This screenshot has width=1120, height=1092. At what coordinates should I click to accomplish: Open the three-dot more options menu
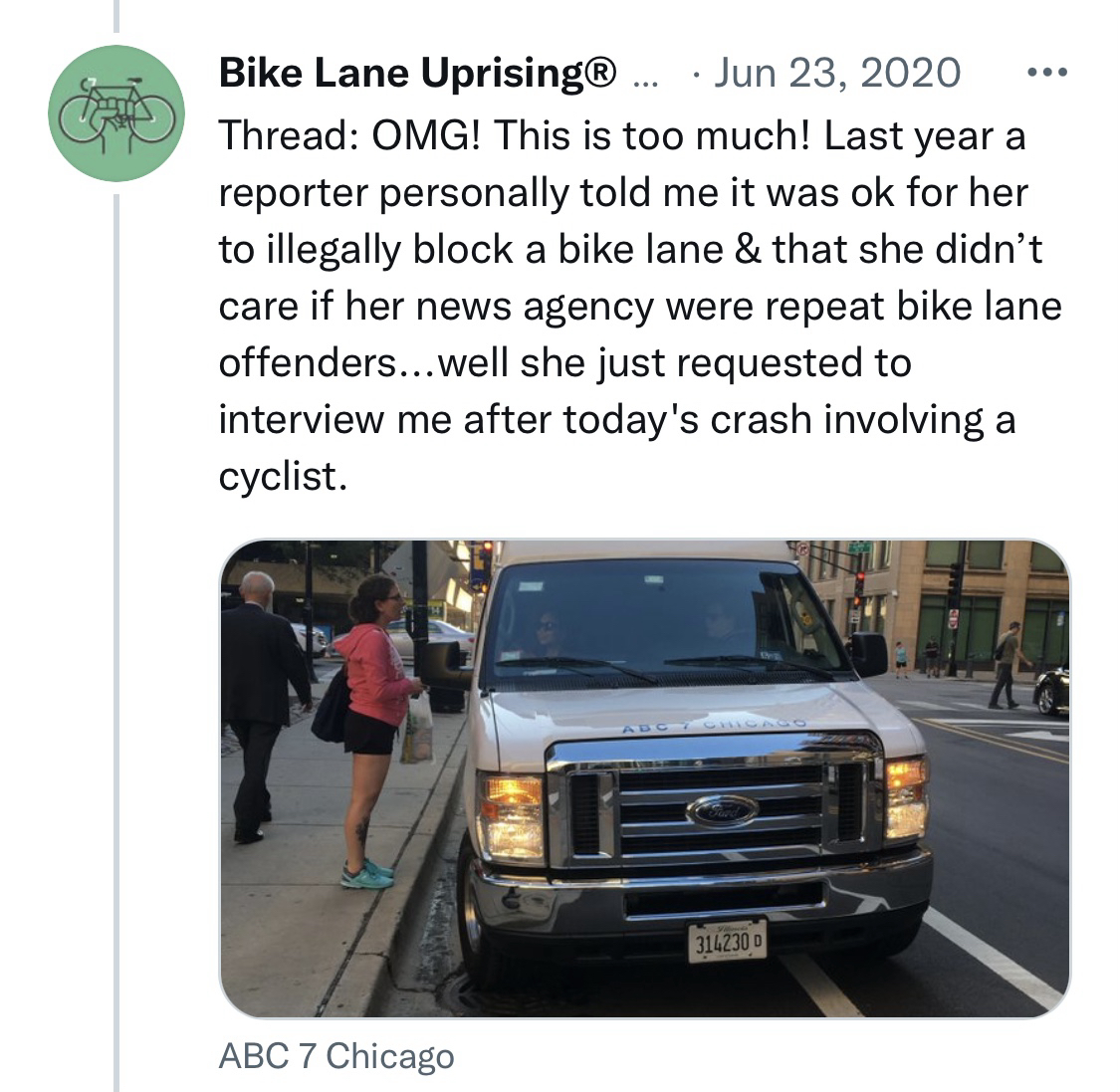(1045, 74)
